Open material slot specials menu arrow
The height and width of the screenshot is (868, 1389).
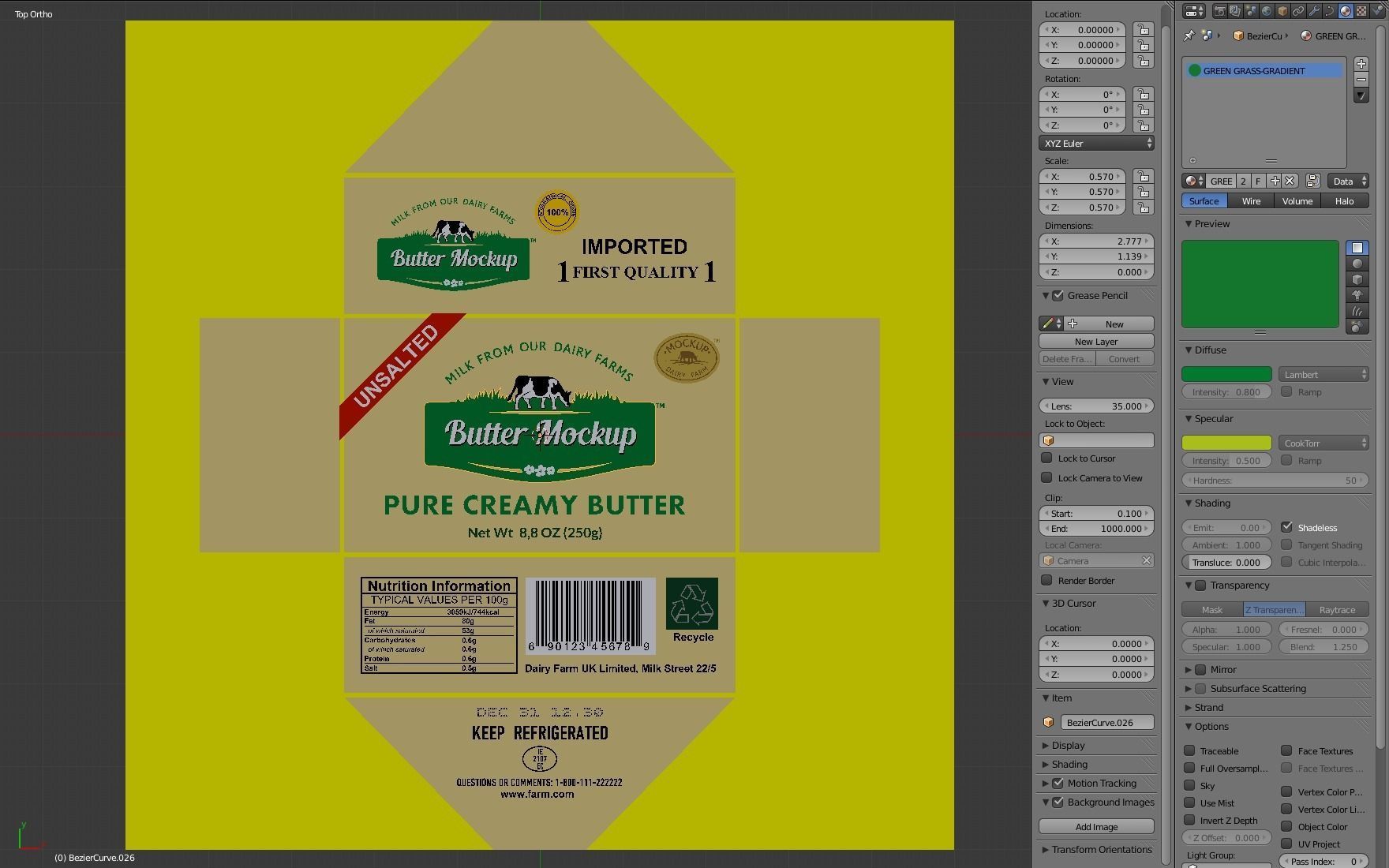(1361, 95)
